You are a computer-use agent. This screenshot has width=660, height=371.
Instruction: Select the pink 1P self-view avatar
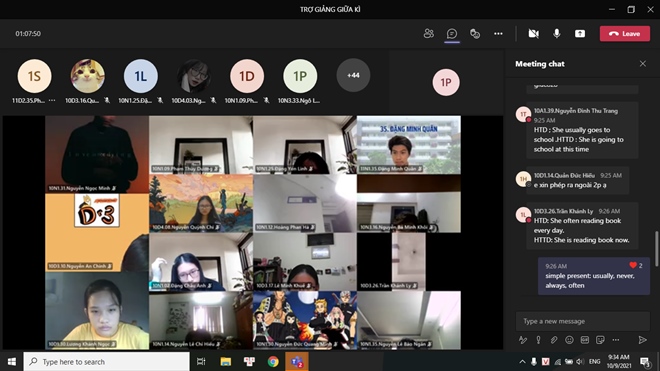[x=446, y=83]
